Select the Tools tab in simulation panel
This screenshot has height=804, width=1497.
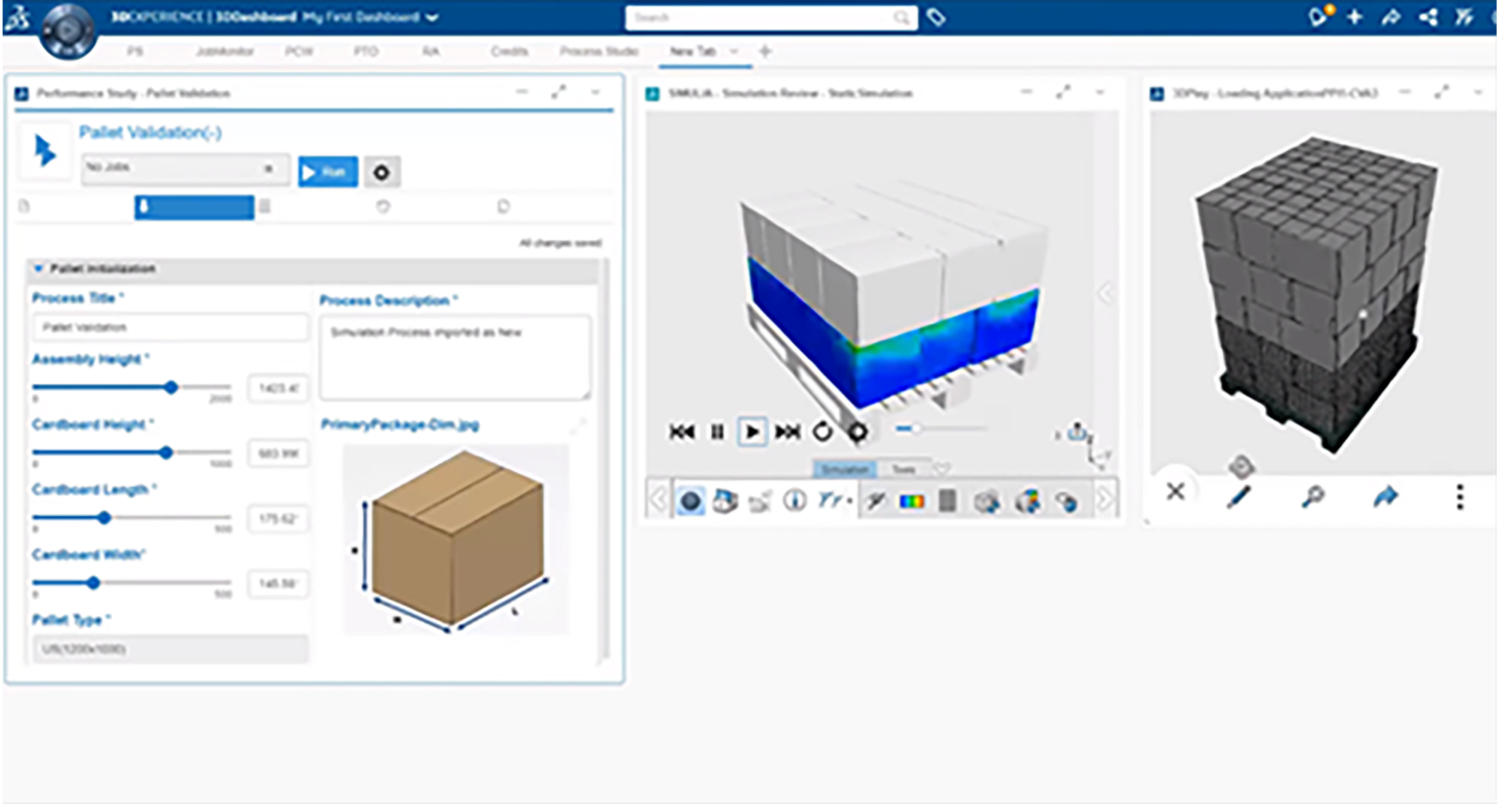coord(904,469)
